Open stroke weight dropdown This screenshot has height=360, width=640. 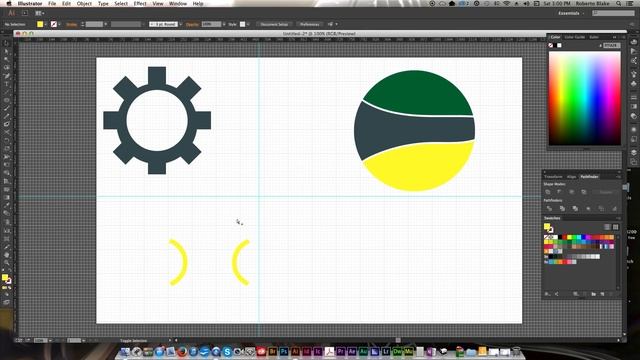coord(106,24)
